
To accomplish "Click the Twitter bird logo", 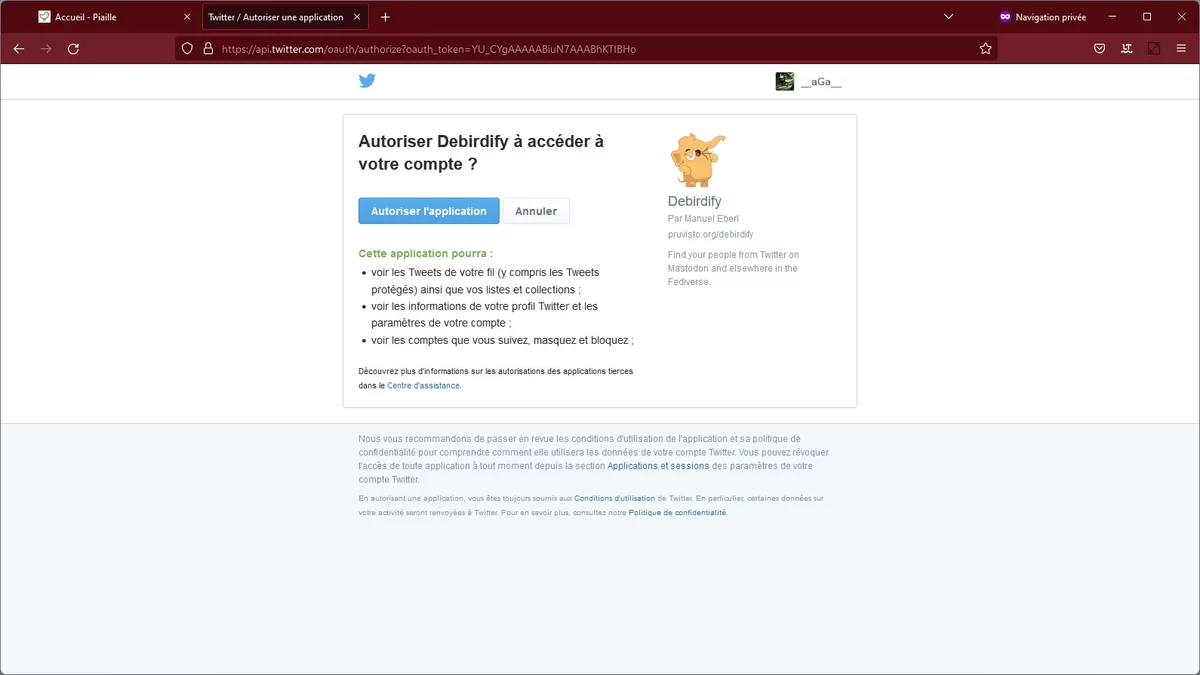I will [x=367, y=81].
